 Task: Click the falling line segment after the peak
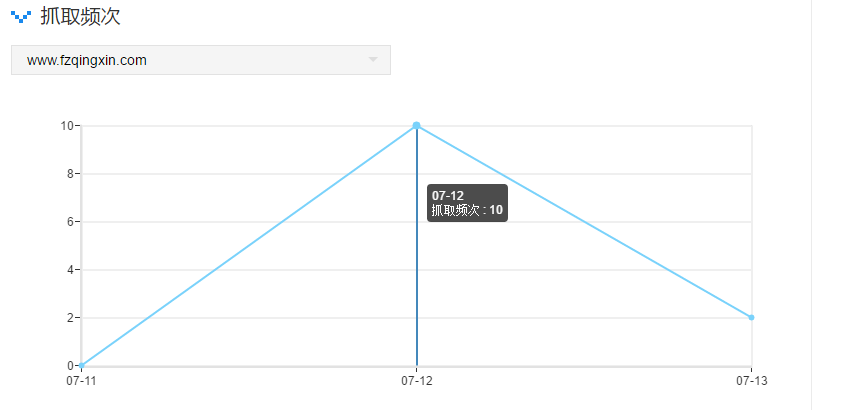[x=584, y=222]
